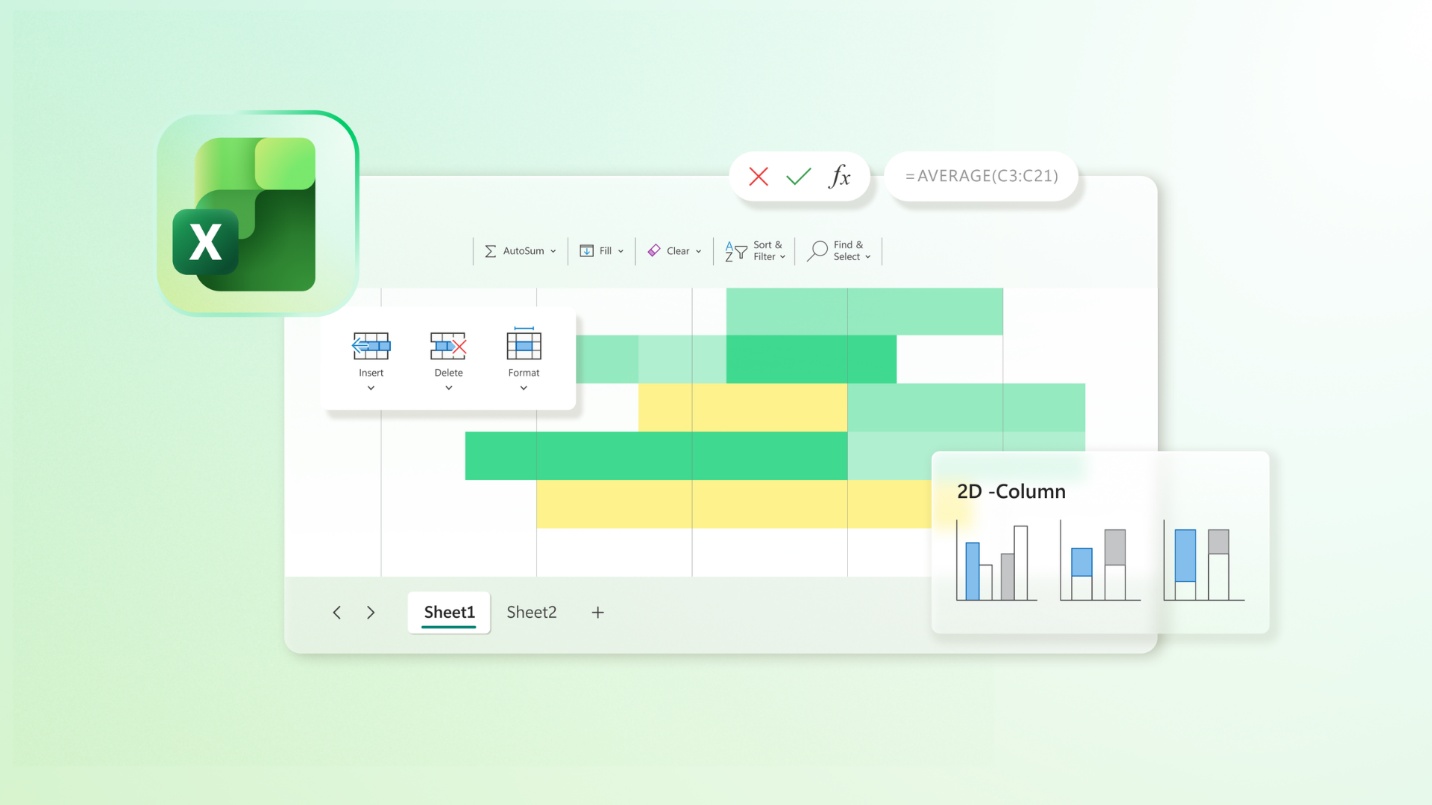This screenshot has height=805, width=1432.
Task: Click the Find & Select magnifier icon
Action: (x=818, y=251)
